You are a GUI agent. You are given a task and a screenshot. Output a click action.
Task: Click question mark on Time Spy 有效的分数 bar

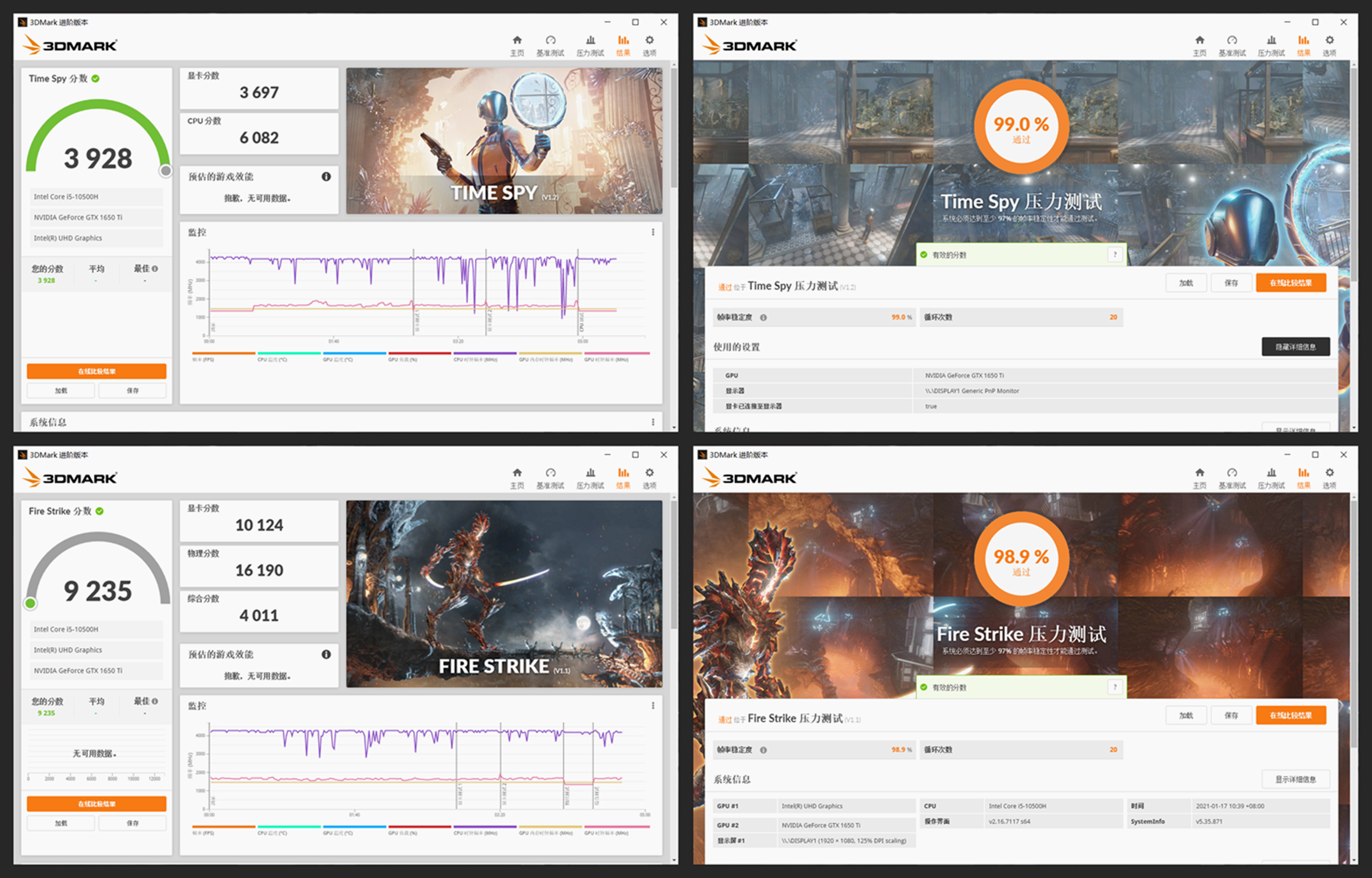click(1115, 255)
